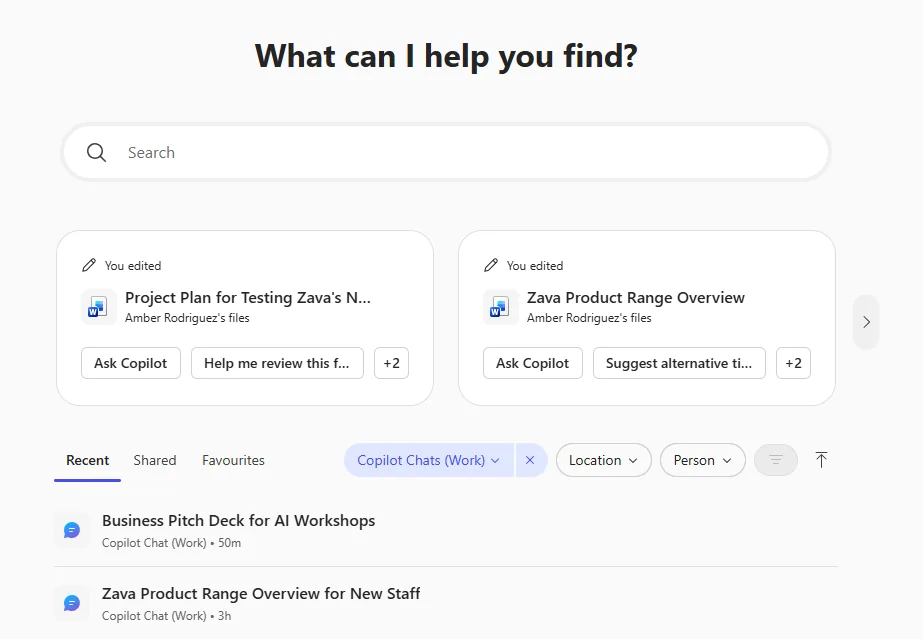Clear the Copilot Chats (Work) filter
The height and width of the screenshot is (639, 923).
pos(530,460)
